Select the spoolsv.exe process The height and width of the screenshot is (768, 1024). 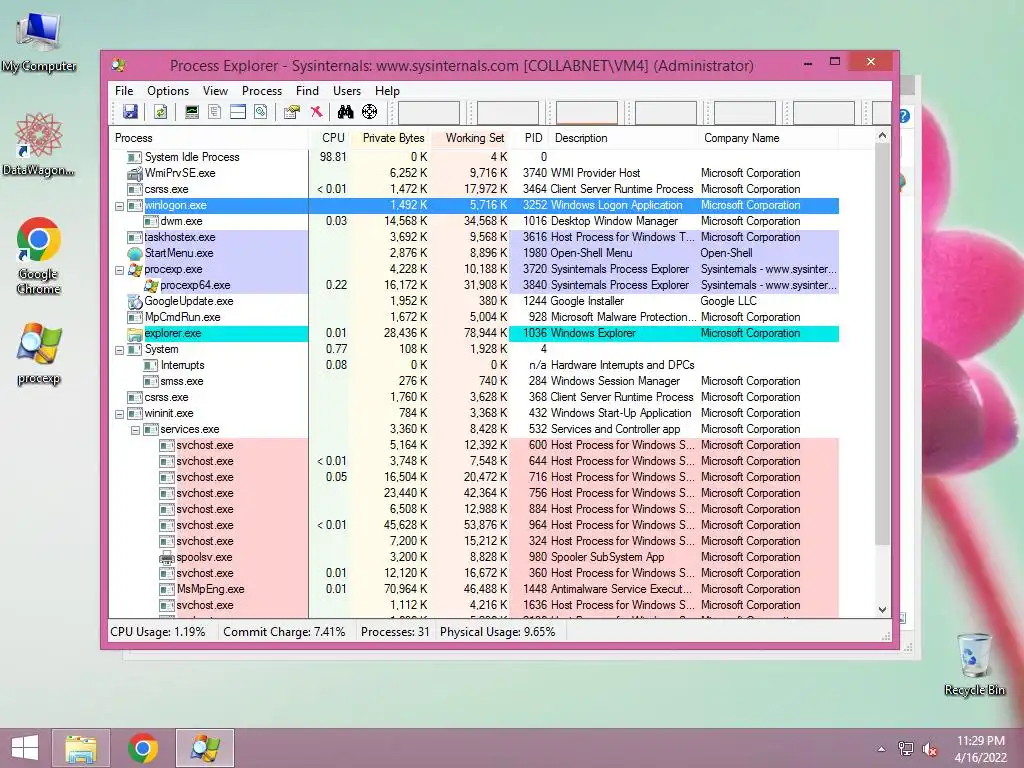(473, 557)
